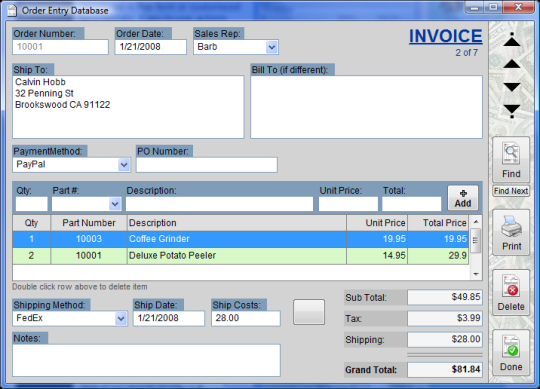
Task: Click the Unit Price entry field
Action: point(348,204)
